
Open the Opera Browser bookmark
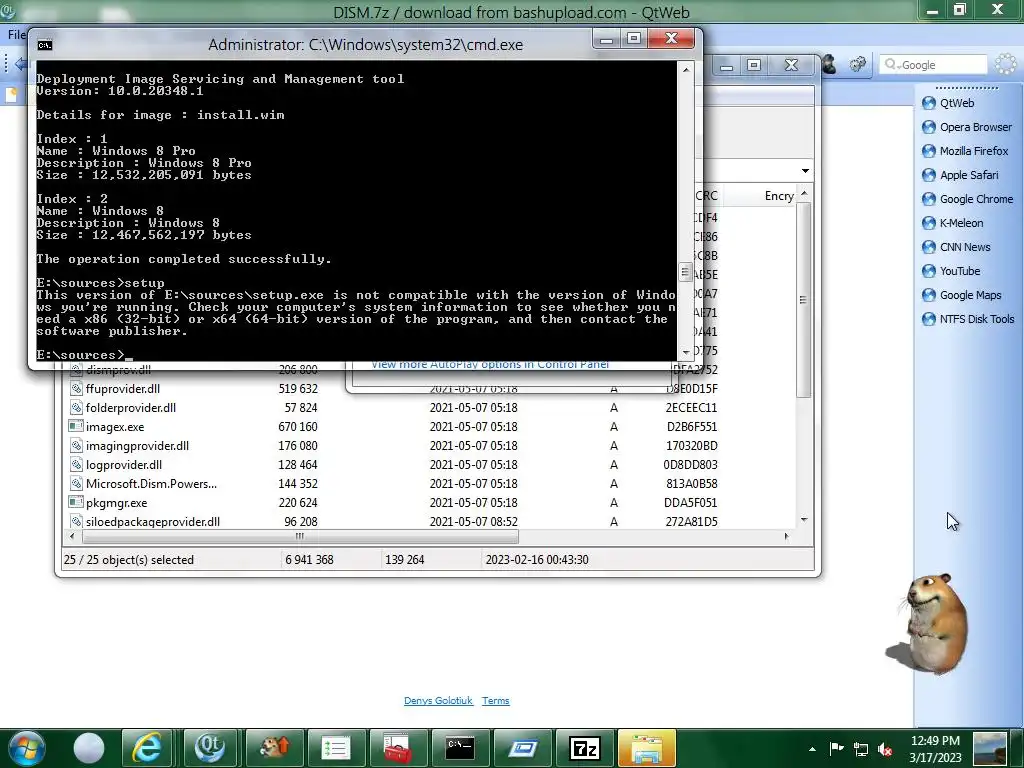(x=967, y=127)
